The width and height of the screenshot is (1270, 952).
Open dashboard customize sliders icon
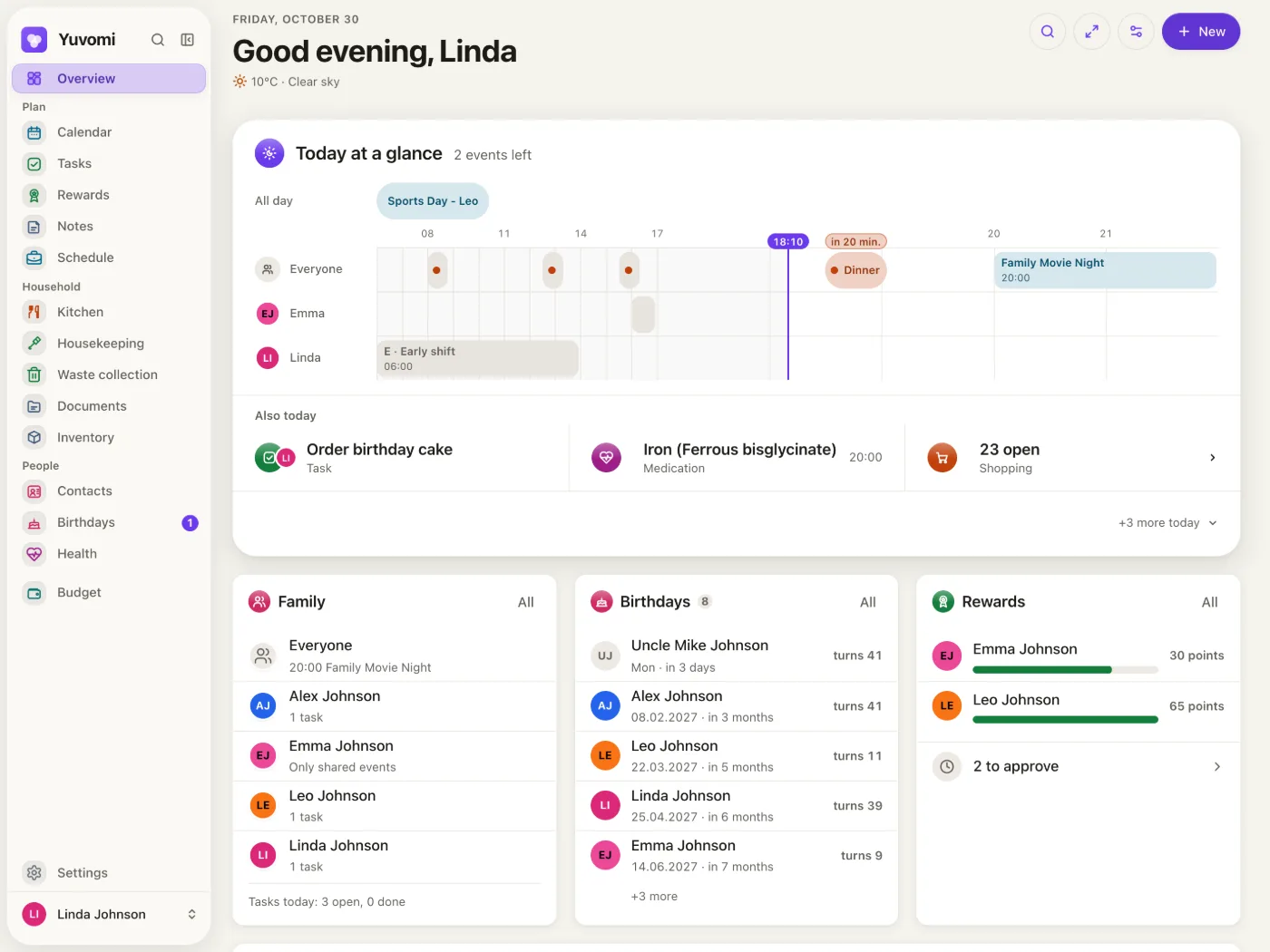[x=1136, y=32]
